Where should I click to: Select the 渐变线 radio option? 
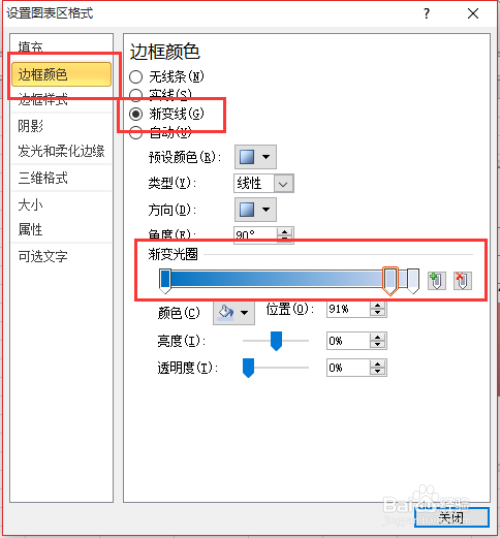pyautogui.click(x=136, y=114)
